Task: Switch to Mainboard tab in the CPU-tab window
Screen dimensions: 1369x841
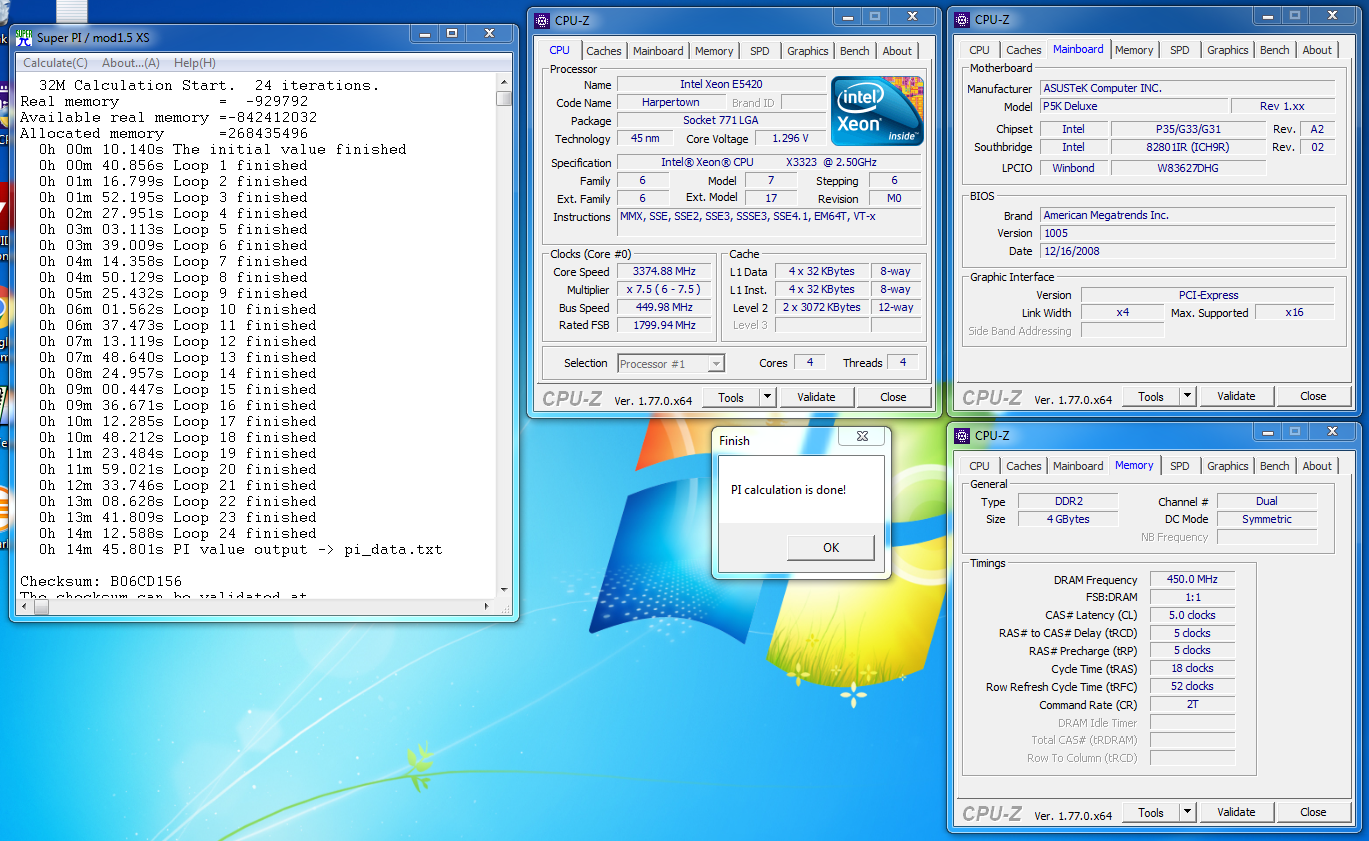Action: [658, 51]
